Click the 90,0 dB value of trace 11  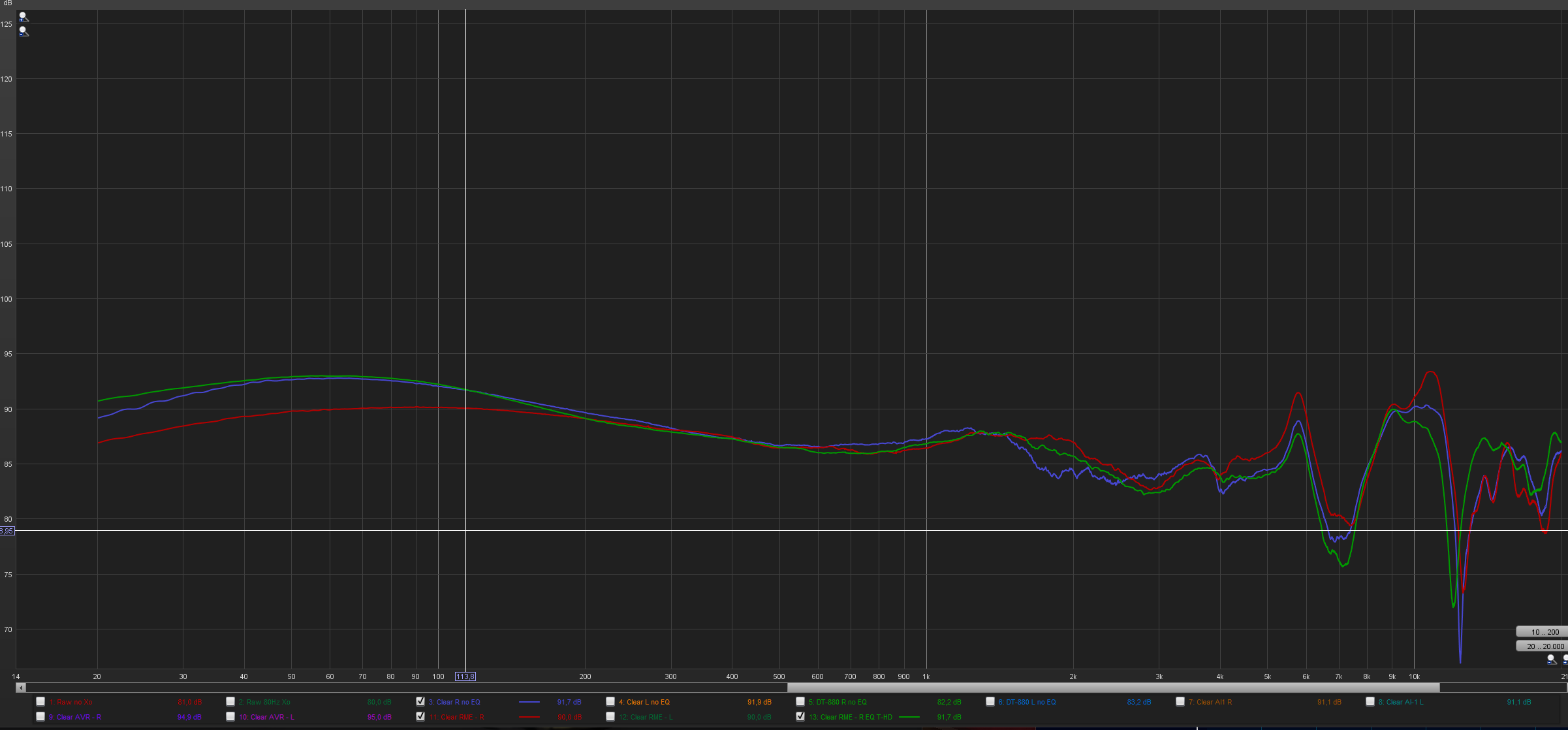coord(569,717)
